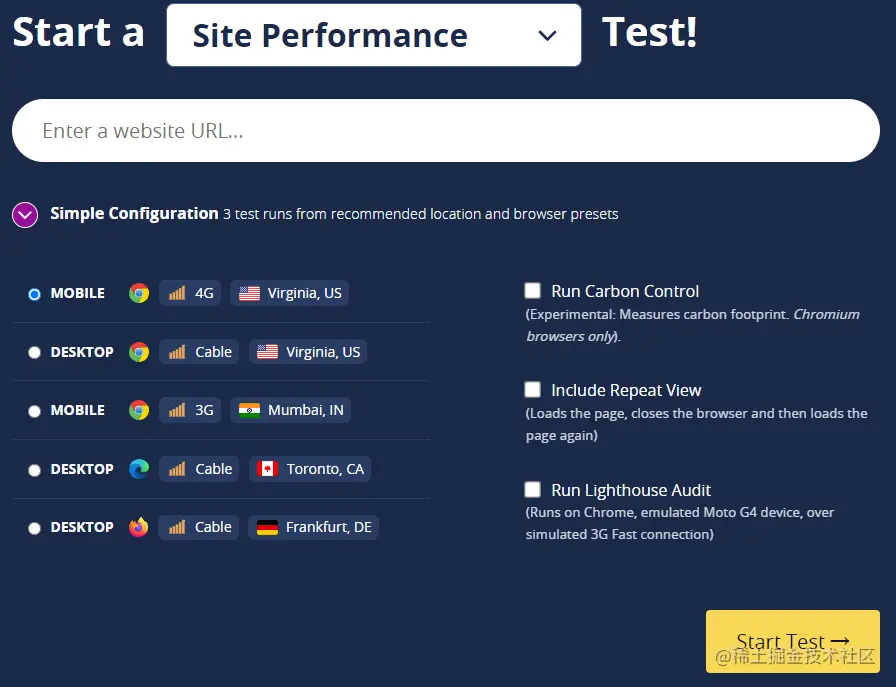
Task: Select the Desktop Firefox Frankfurt radio button
Action: click(35, 528)
